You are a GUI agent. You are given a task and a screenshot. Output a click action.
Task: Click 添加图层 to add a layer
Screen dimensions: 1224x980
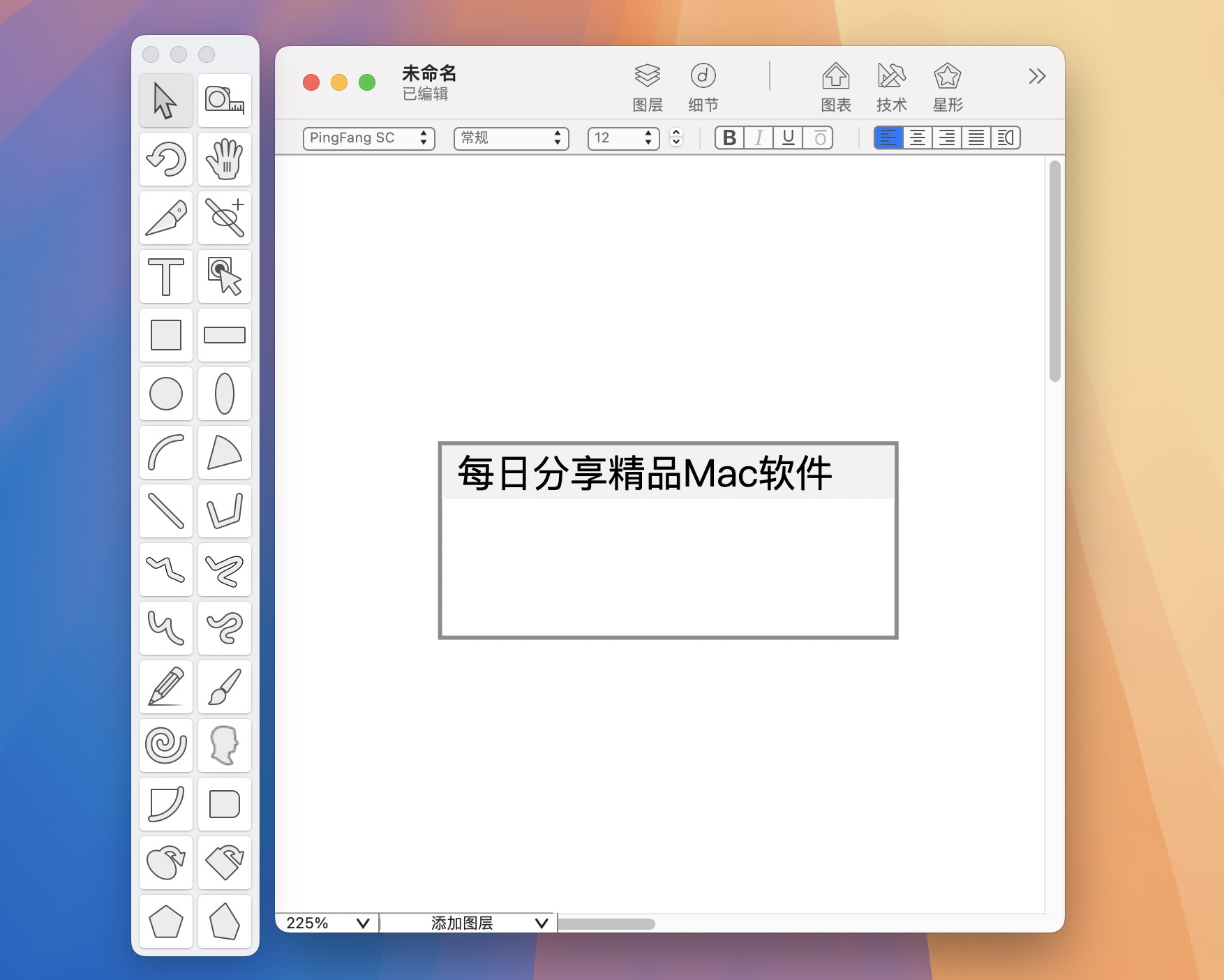click(x=466, y=923)
